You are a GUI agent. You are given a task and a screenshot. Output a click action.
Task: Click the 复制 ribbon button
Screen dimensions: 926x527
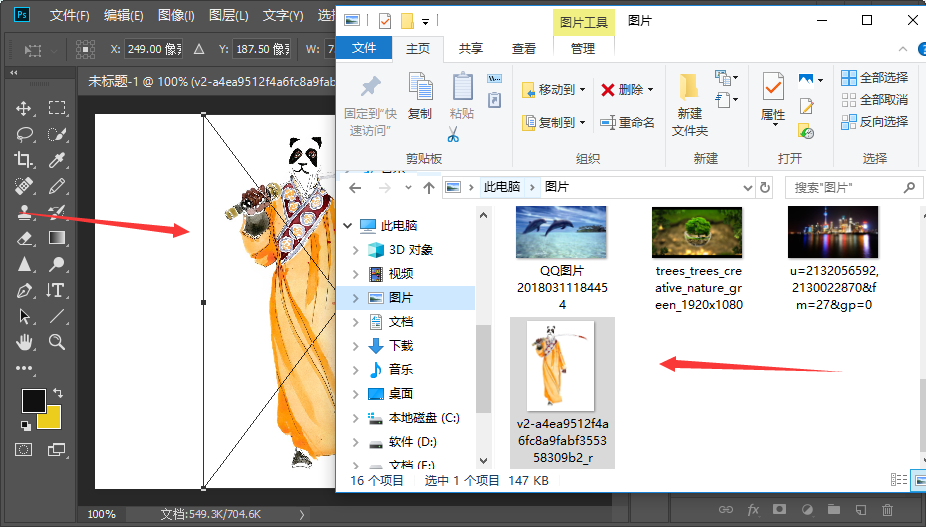420,96
